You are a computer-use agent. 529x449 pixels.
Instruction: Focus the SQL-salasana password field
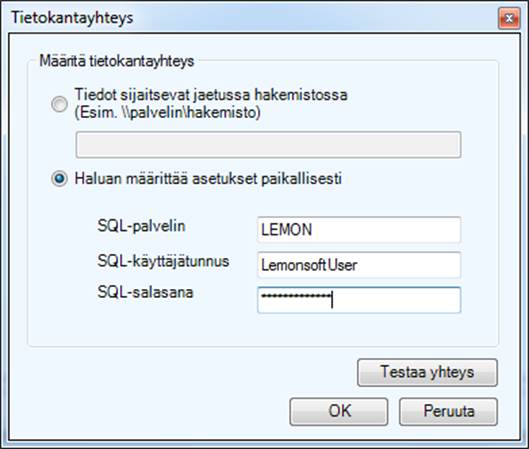click(x=359, y=300)
